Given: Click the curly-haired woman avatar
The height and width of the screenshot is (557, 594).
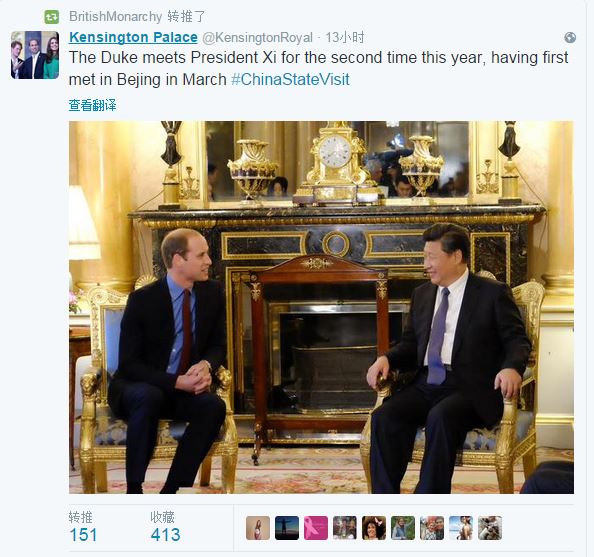Looking at the screenshot, I should (374, 528).
